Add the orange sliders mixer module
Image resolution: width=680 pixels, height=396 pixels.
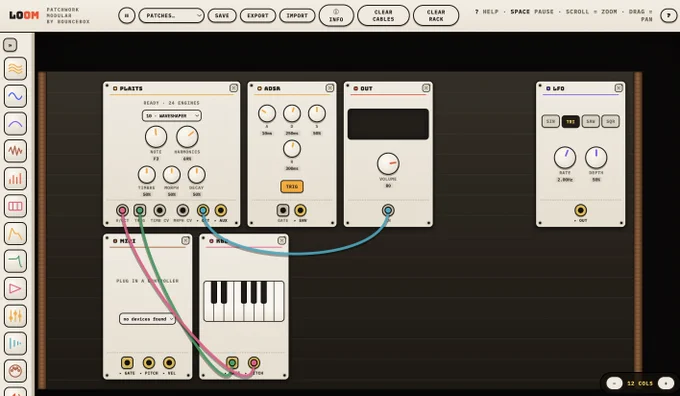[x=15, y=316]
